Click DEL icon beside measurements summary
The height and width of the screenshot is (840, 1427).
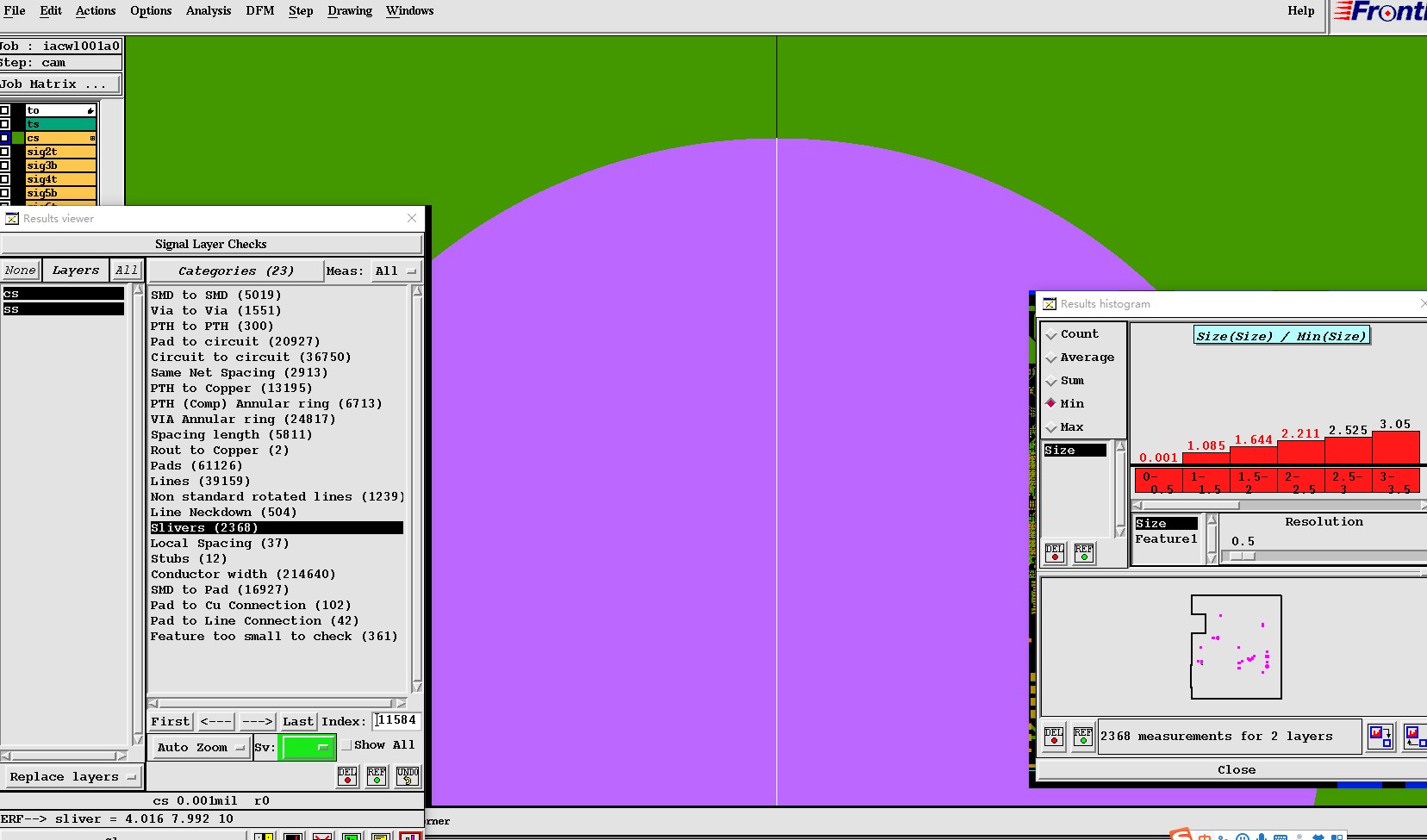(1054, 737)
